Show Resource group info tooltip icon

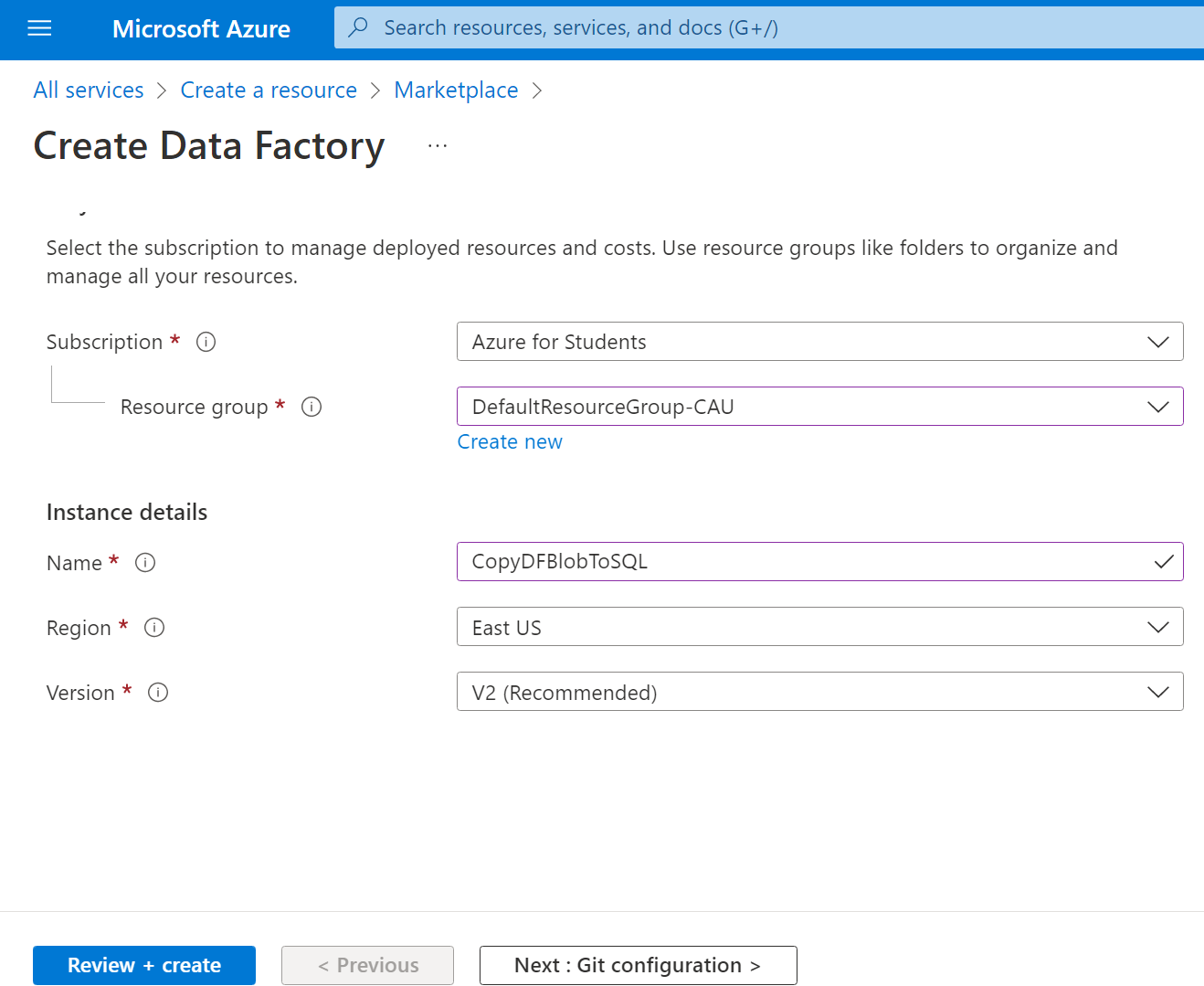click(x=312, y=407)
